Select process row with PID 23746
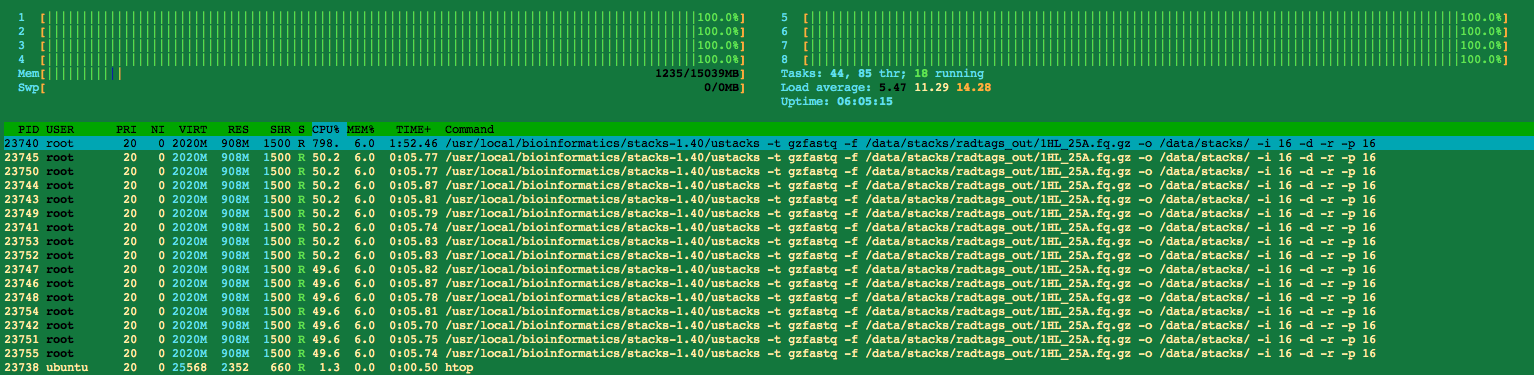This screenshot has width=1534, height=375. click(x=767, y=283)
